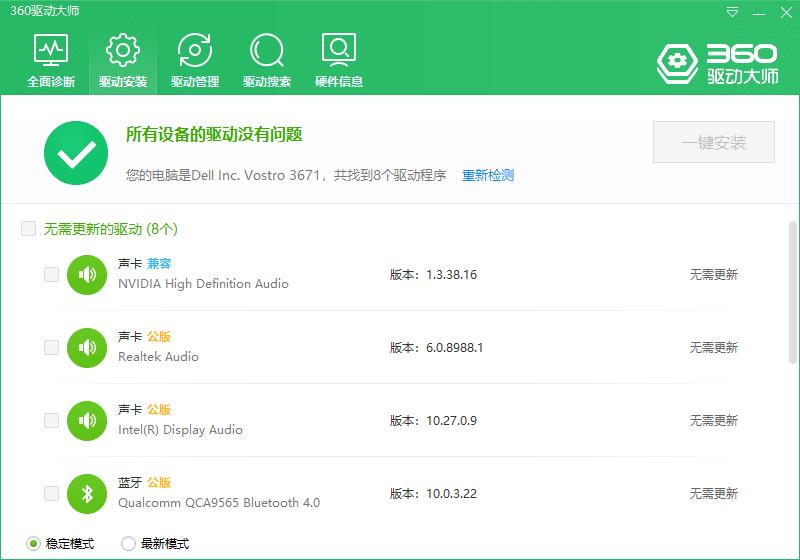Viewport: 800px width, 560px height.
Task: Click 无需更新 status on NVIDIA row
Action: (714, 274)
